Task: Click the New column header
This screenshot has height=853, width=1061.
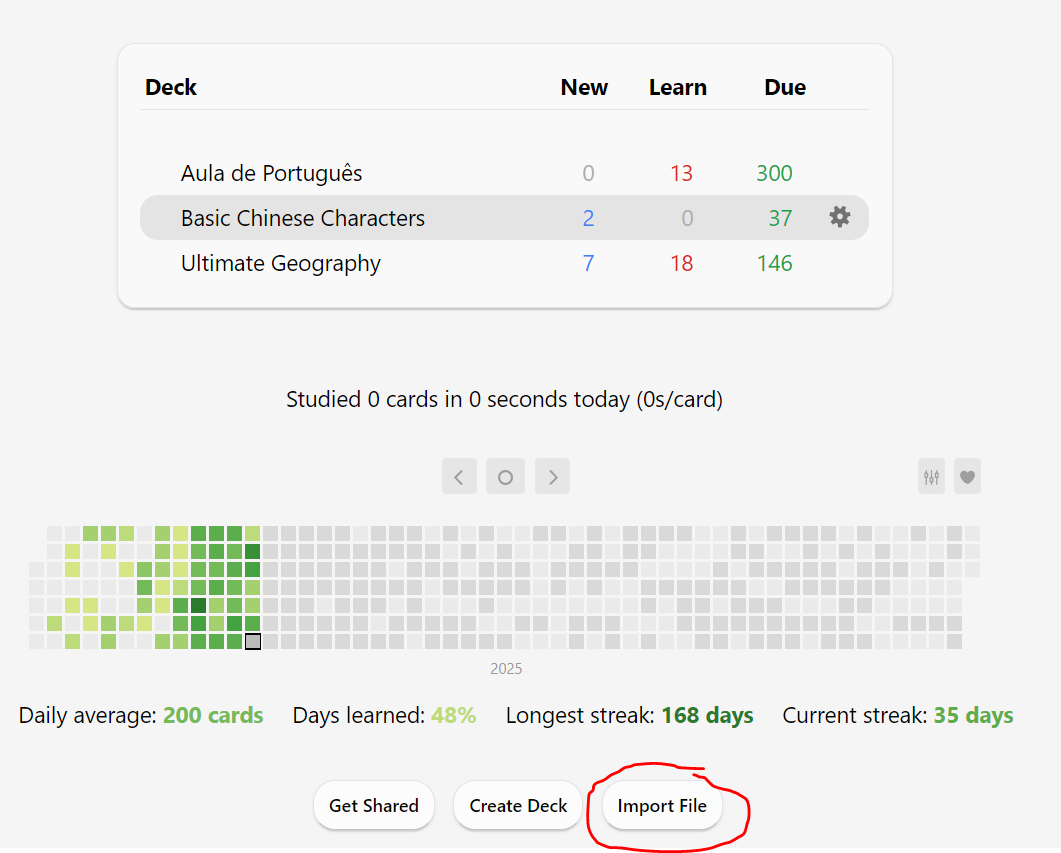Action: pos(584,87)
